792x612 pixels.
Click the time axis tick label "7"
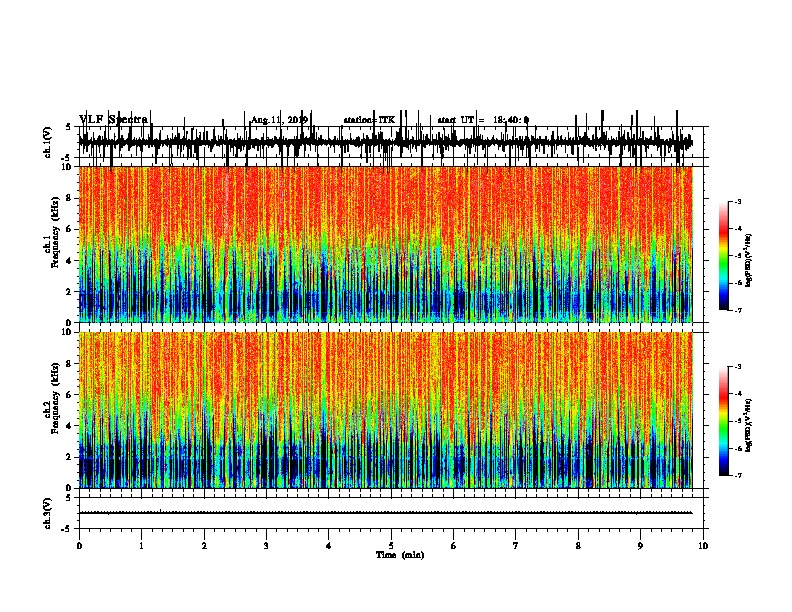(x=516, y=546)
